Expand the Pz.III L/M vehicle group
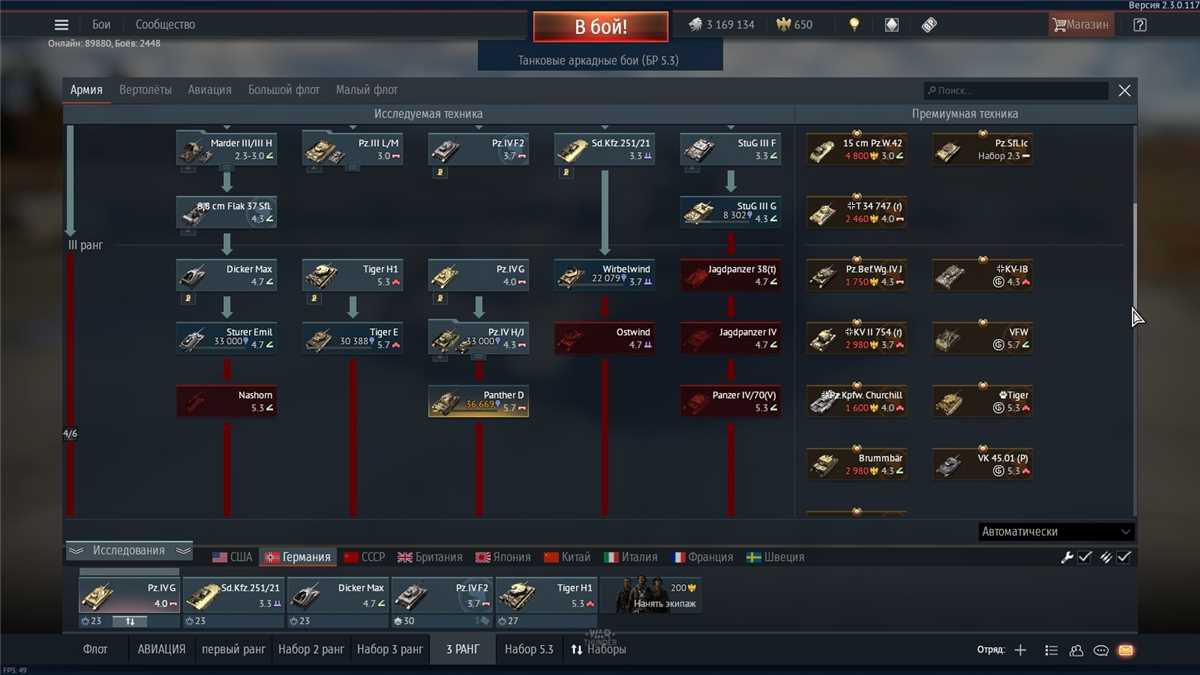The image size is (1200, 675). (353, 149)
